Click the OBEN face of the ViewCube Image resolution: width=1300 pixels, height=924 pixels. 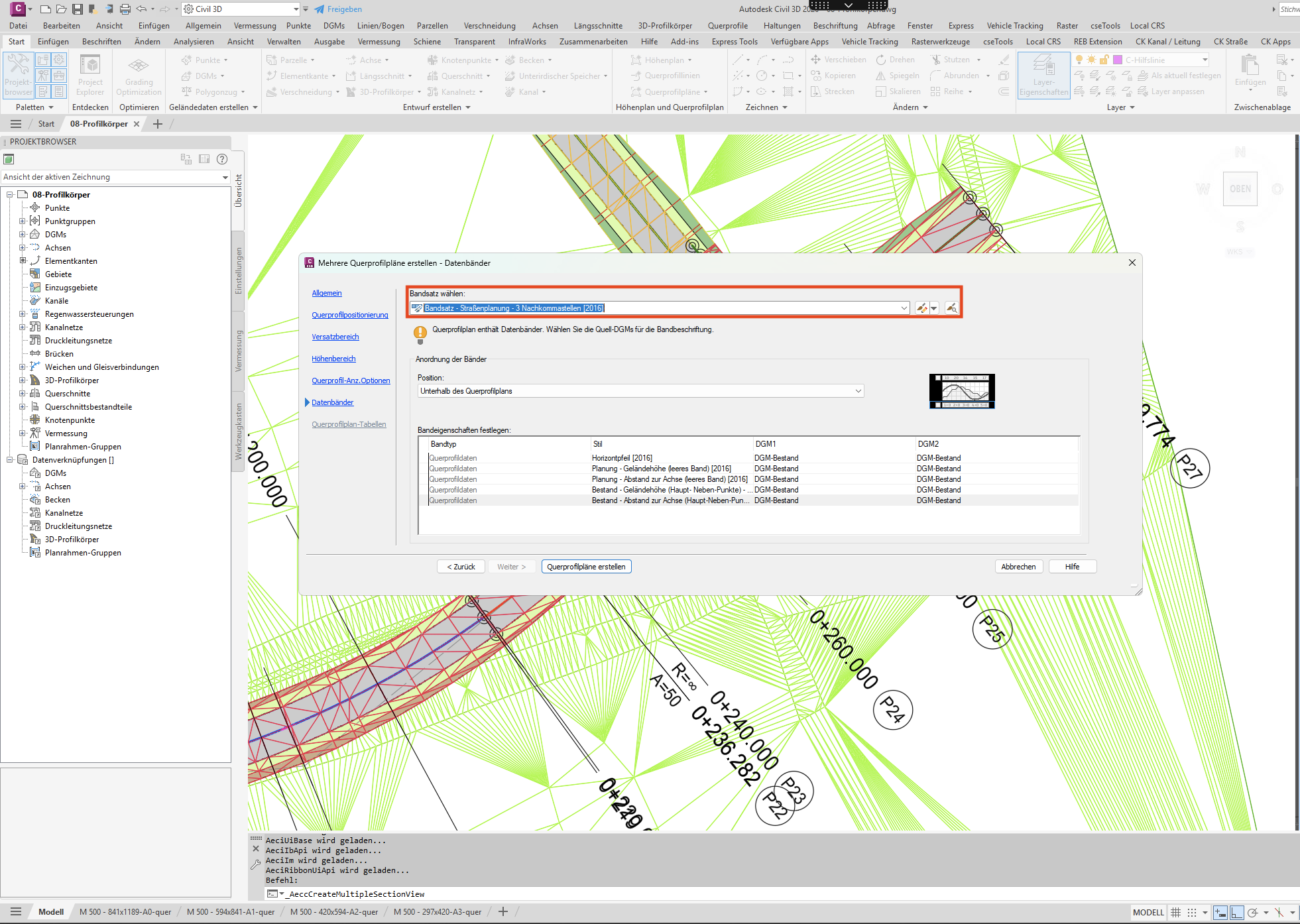1240,189
